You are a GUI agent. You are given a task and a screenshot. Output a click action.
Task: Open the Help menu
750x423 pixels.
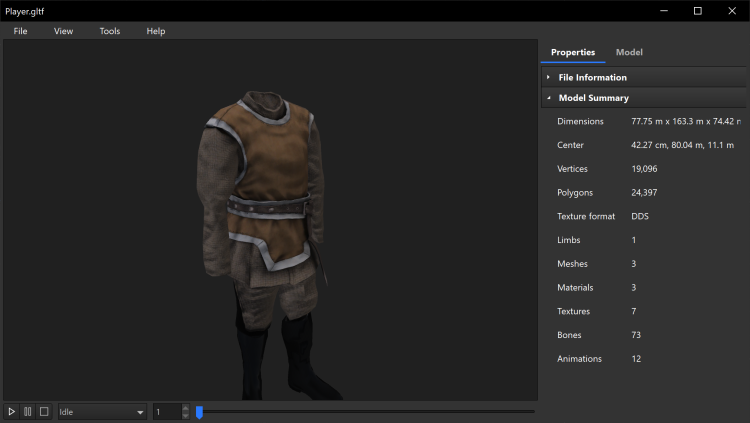pyautogui.click(x=156, y=31)
